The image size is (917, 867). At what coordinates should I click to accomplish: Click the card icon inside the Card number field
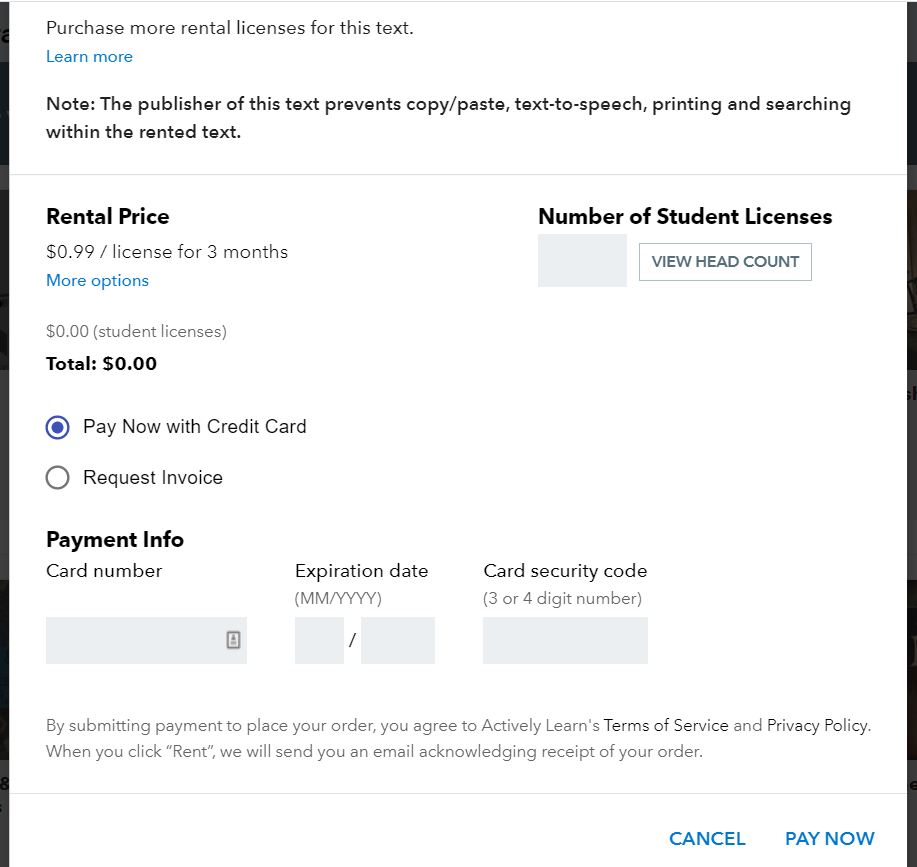(232, 640)
